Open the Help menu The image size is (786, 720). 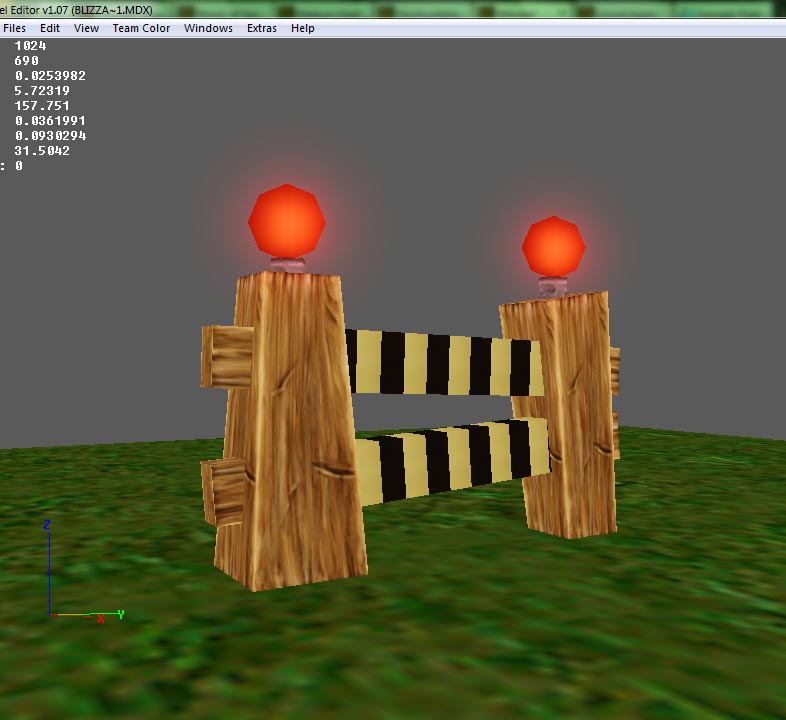[303, 28]
